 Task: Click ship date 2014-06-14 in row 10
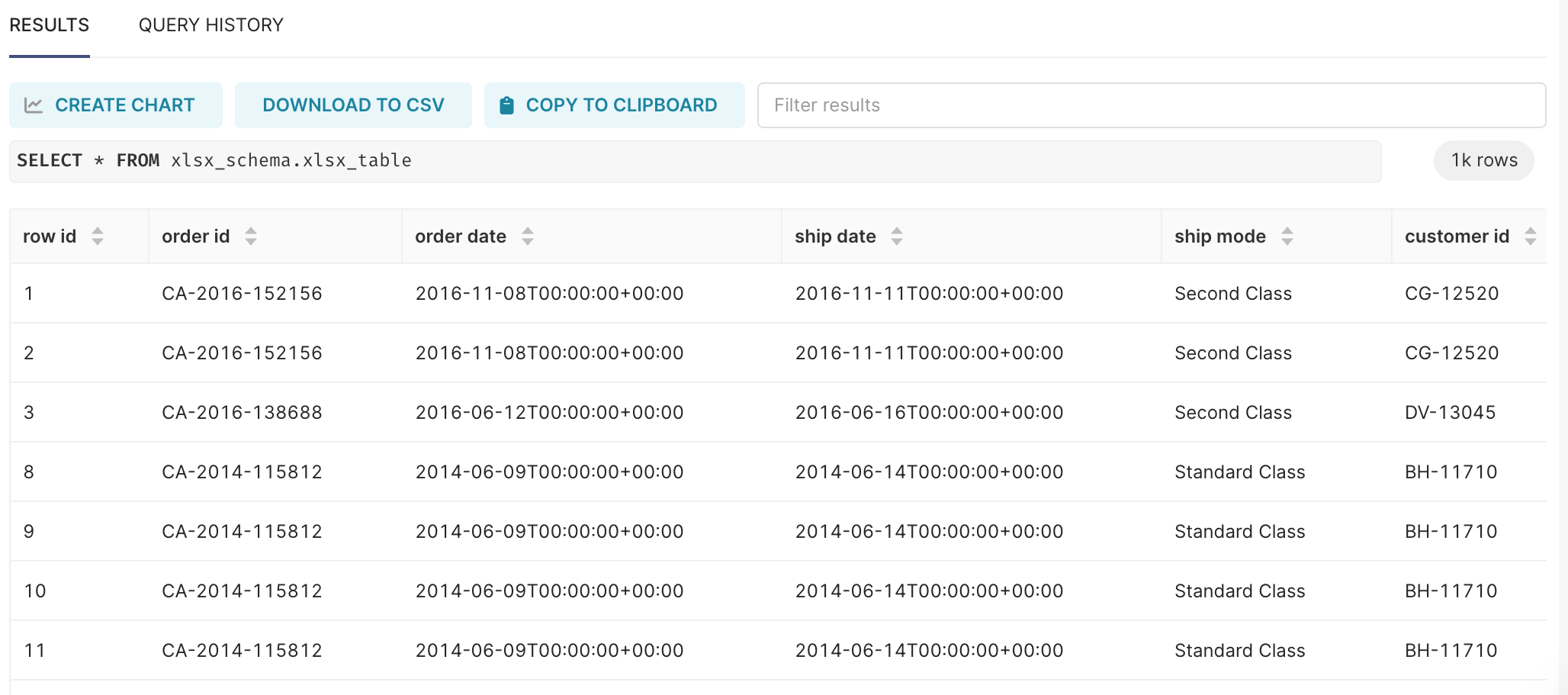tap(929, 591)
